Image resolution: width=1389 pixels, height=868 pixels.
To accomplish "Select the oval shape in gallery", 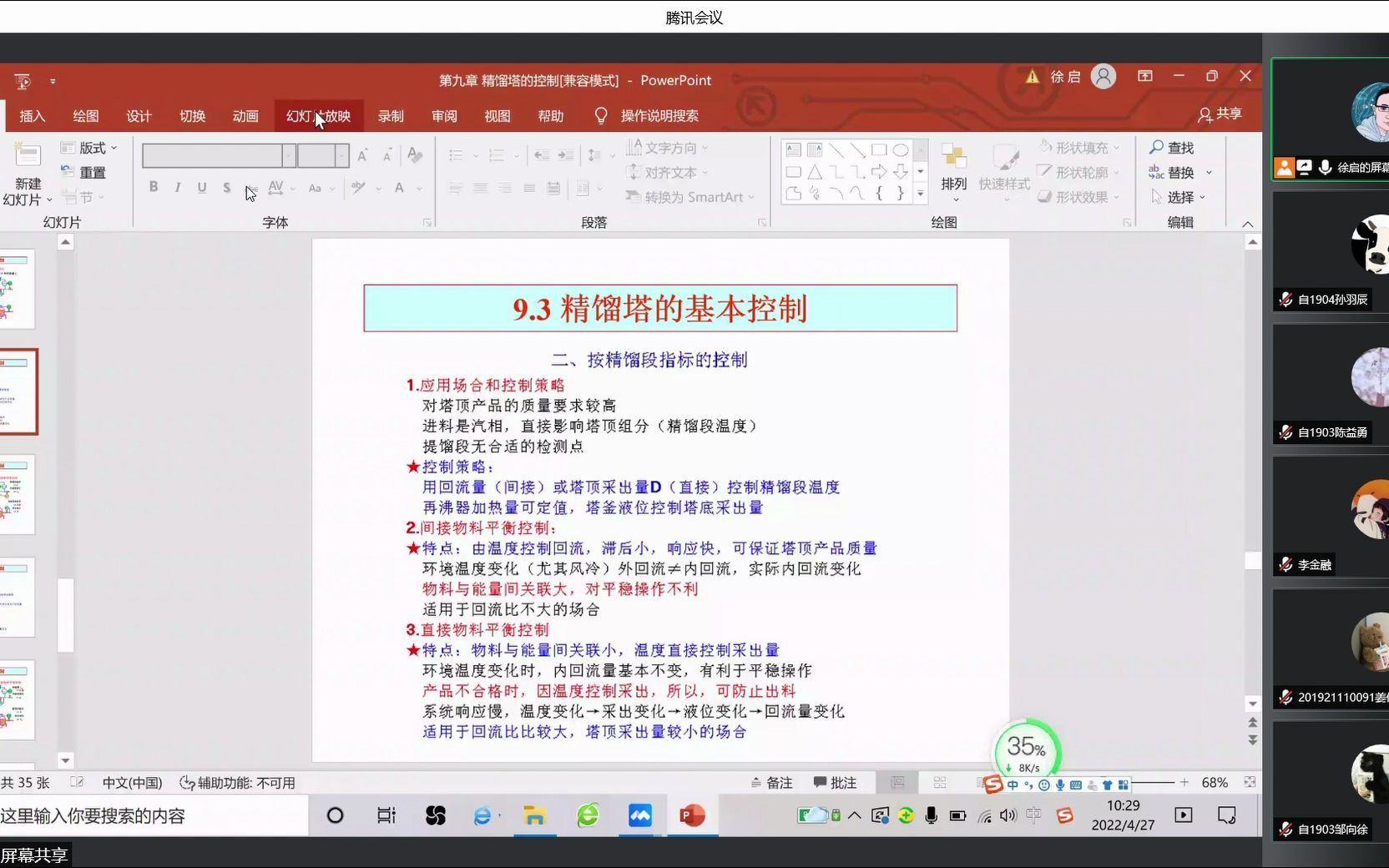I will point(901,150).
